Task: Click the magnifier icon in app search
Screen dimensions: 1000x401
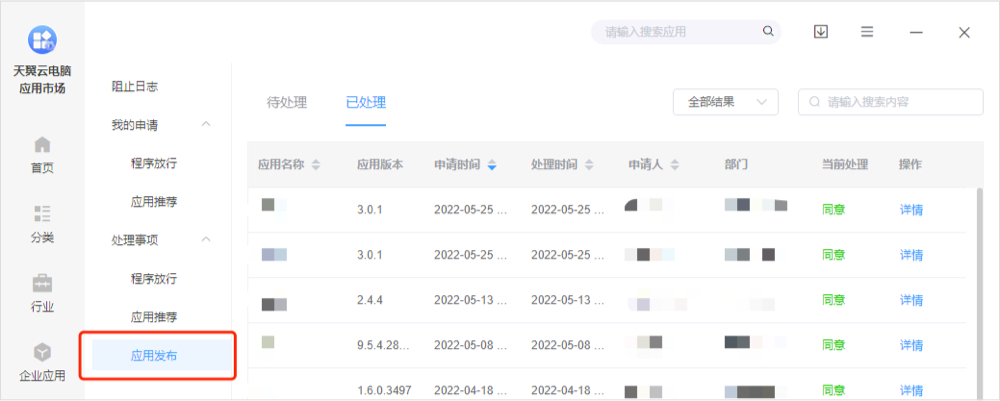Action: point(769,32)
